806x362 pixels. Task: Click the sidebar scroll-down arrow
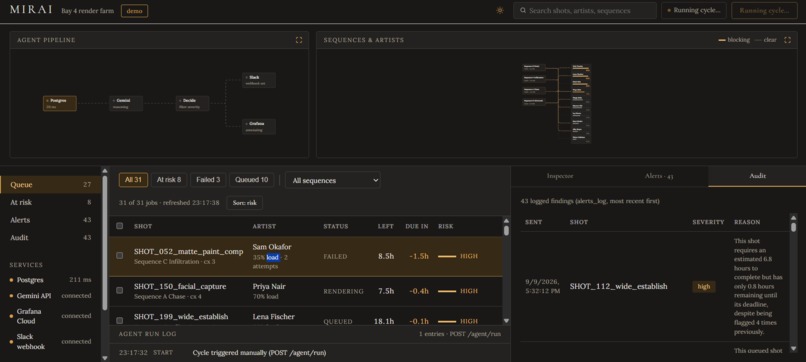point(105,357)
